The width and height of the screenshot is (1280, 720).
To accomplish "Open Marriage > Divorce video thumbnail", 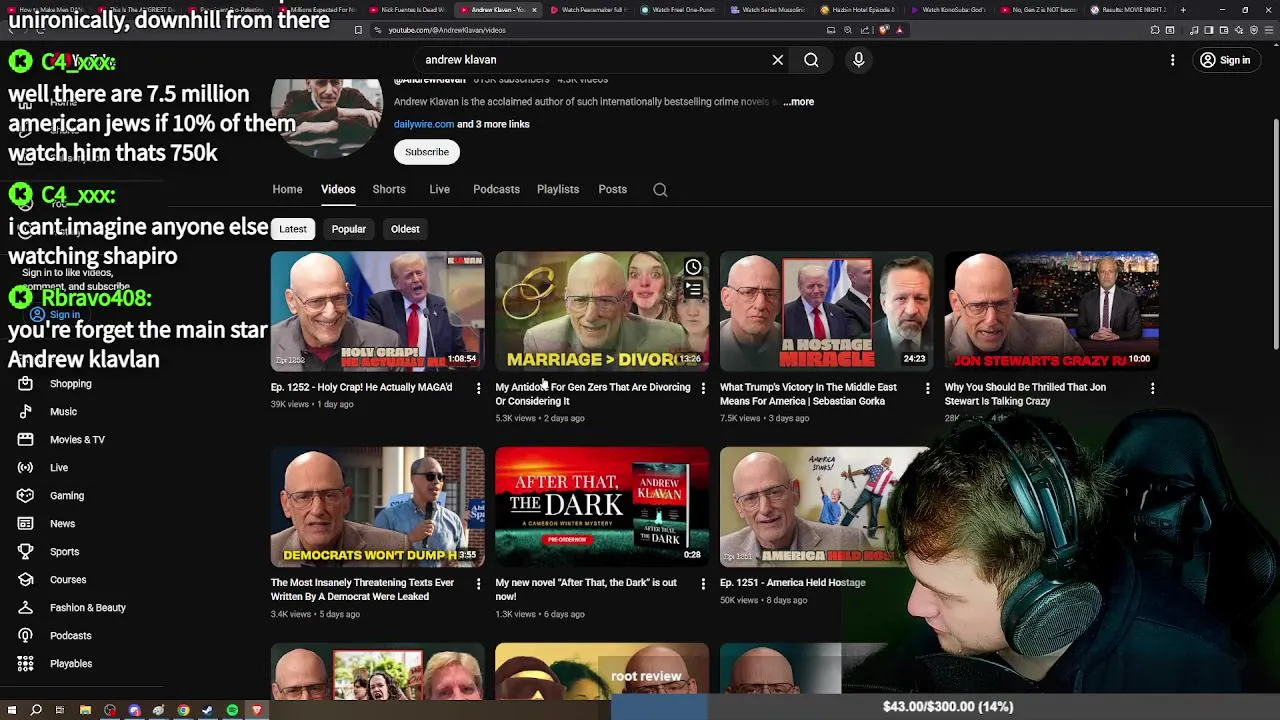I will [602, 311].
